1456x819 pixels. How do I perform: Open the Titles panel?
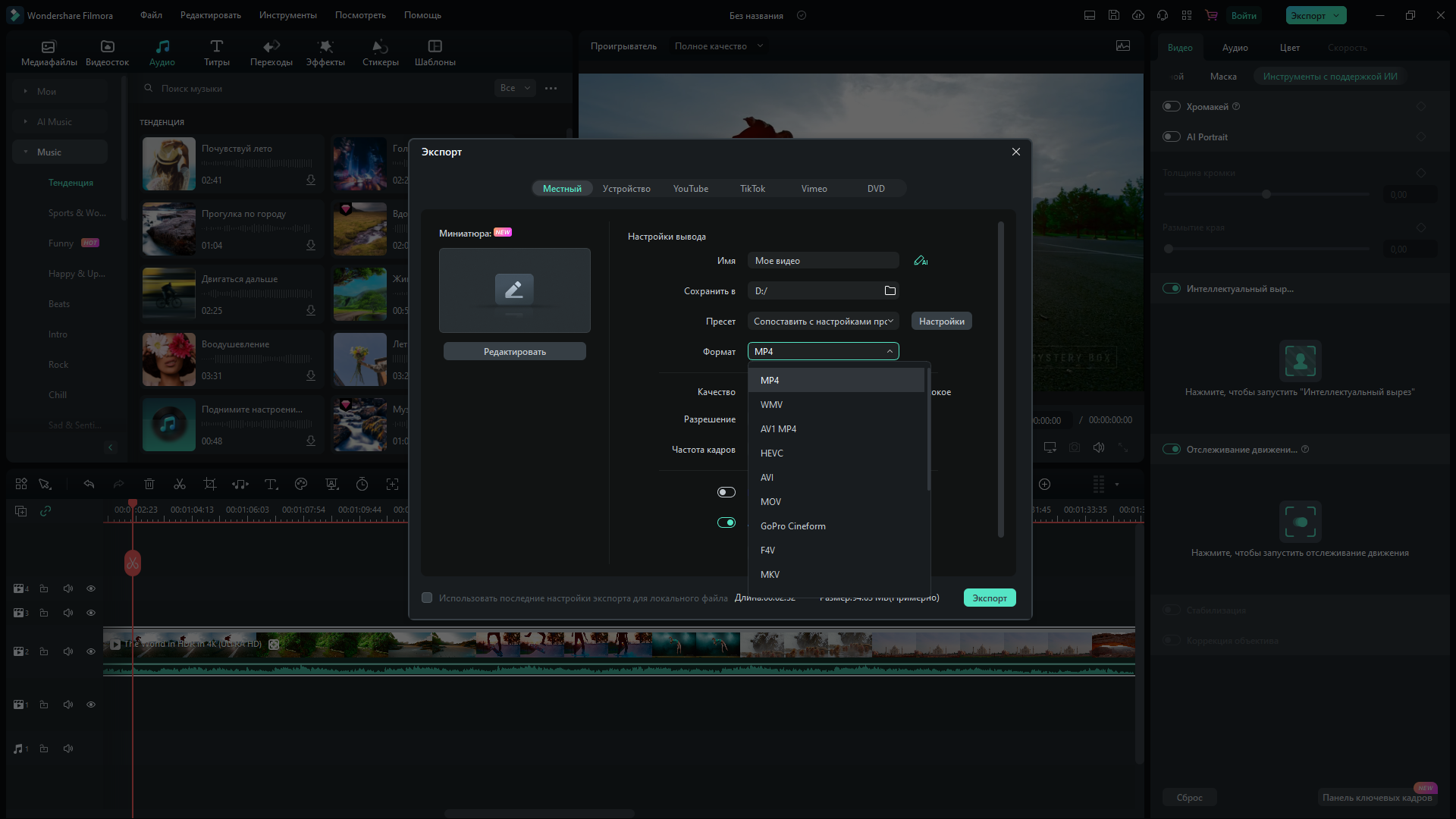[216, 52]
